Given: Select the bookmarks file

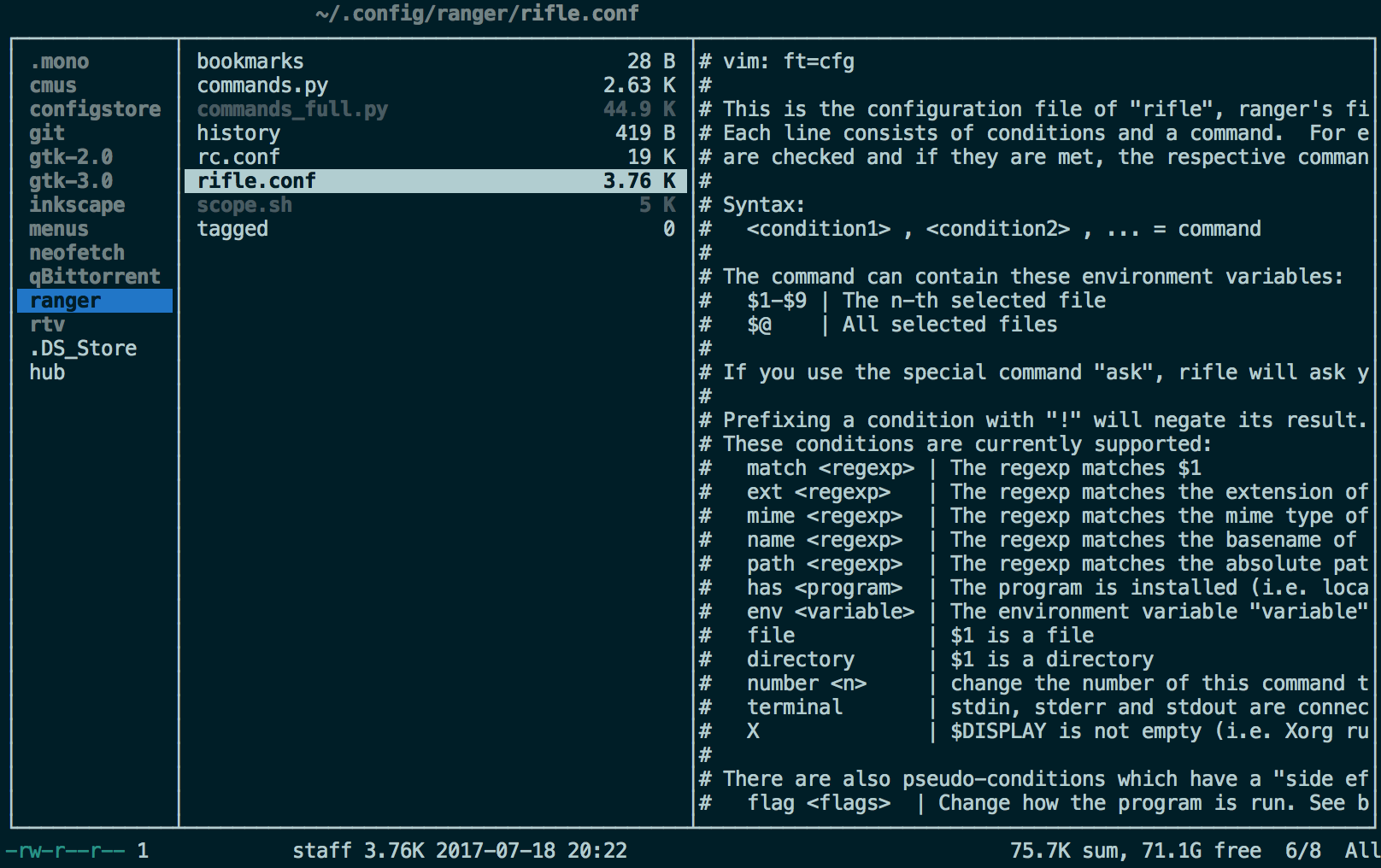Looking at the screenshot, I should [250, 62].
